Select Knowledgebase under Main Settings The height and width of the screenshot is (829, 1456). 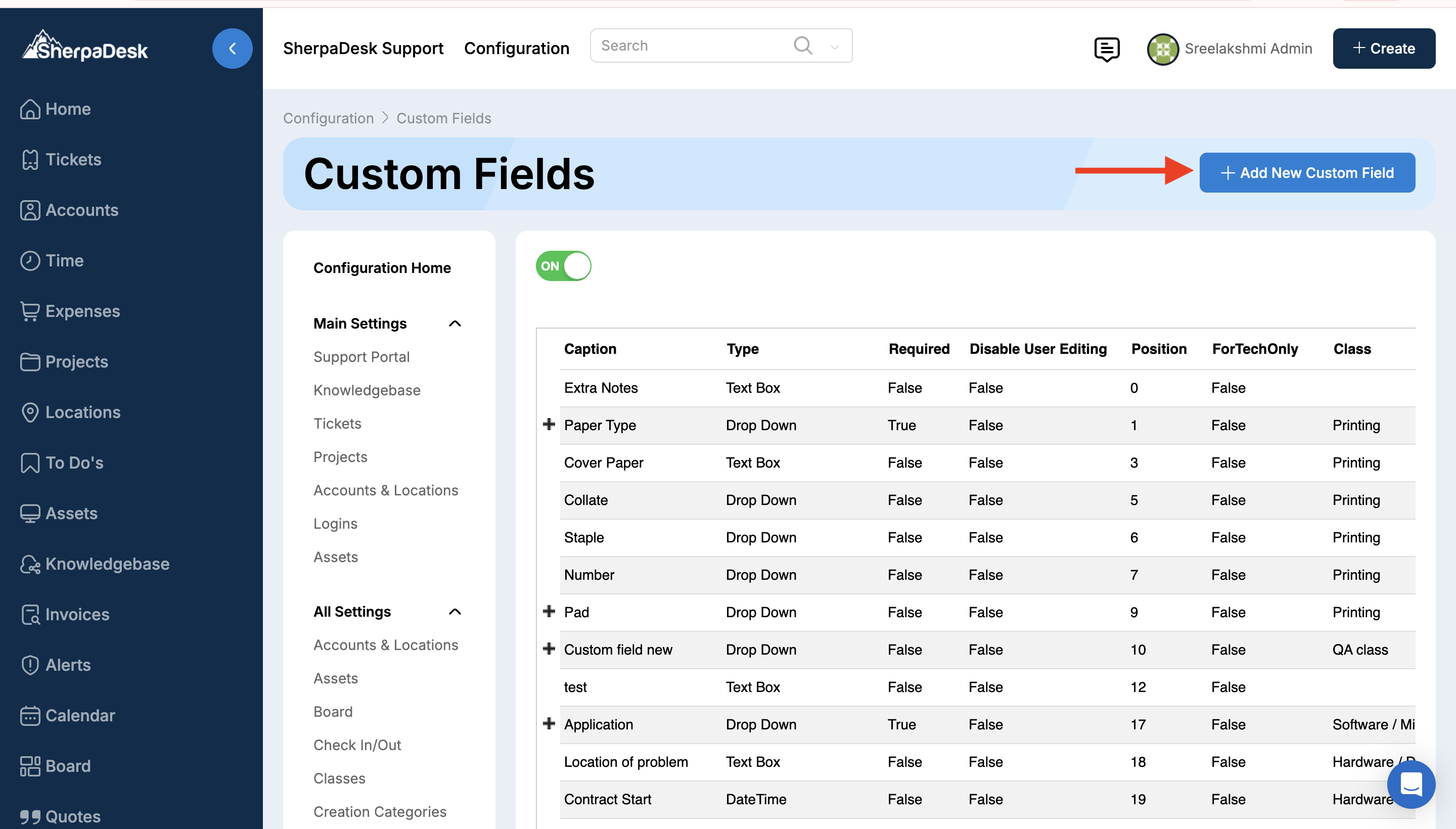pos(367,390)
